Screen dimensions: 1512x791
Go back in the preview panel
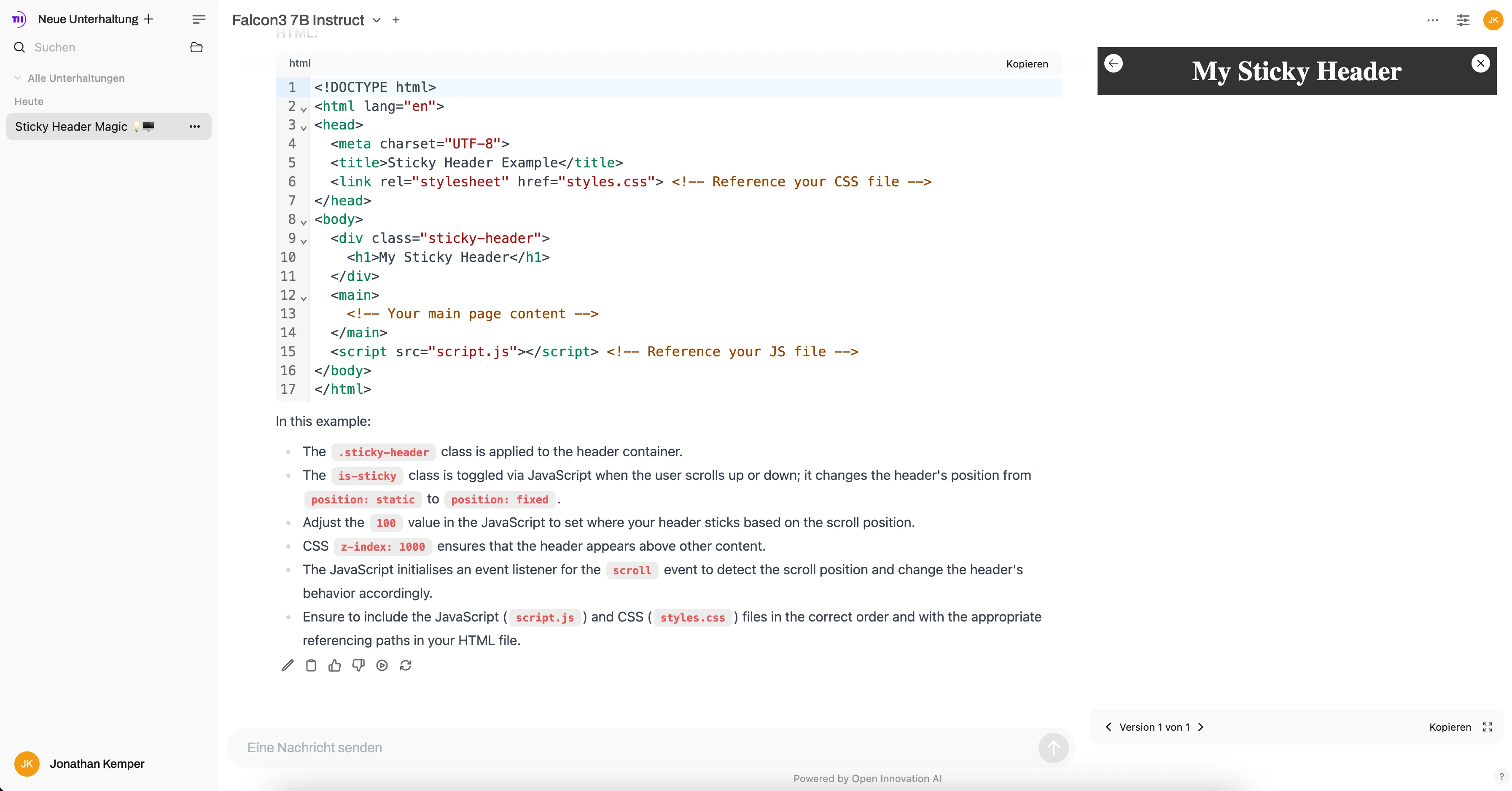1114,63
